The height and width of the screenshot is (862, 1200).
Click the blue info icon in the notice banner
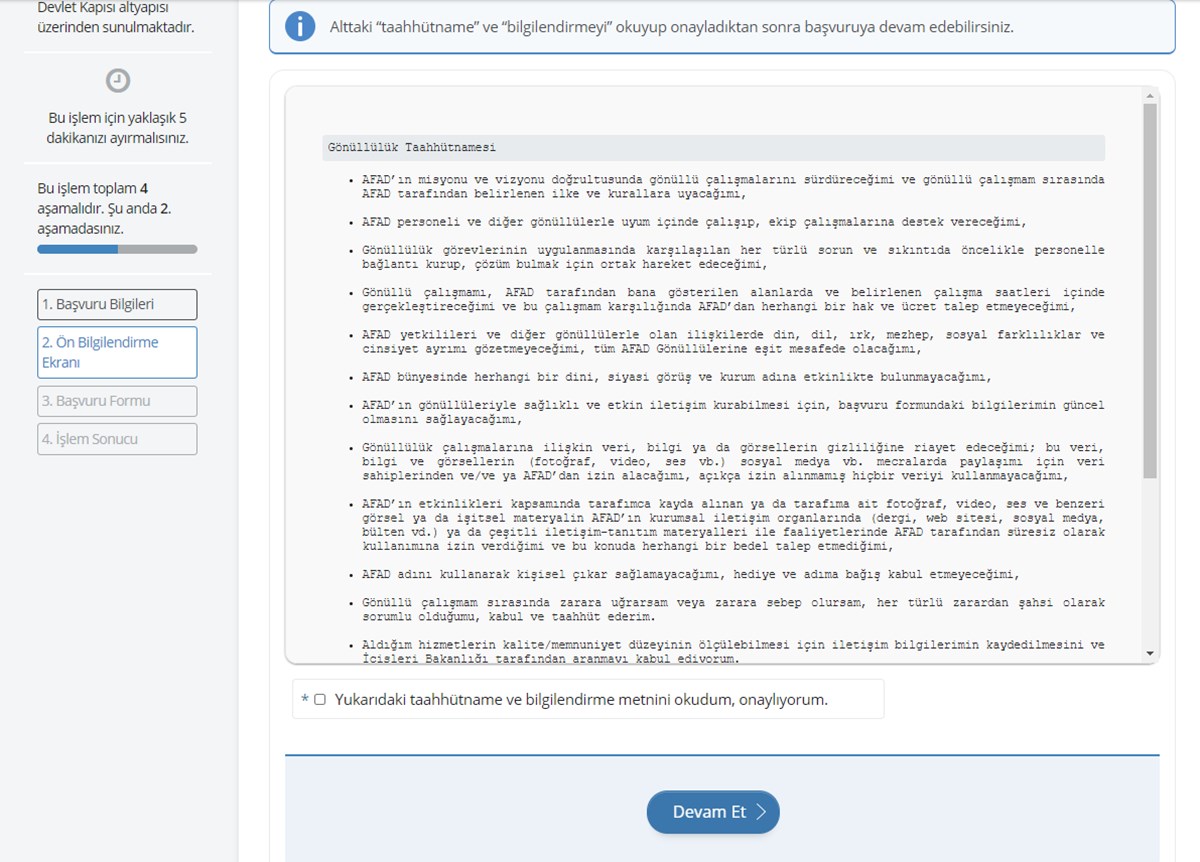pyautogui.click(x=300, y=26)
